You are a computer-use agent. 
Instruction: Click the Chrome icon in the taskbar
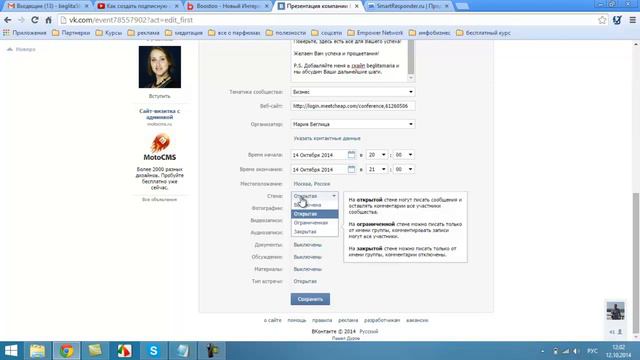[66, 351]
